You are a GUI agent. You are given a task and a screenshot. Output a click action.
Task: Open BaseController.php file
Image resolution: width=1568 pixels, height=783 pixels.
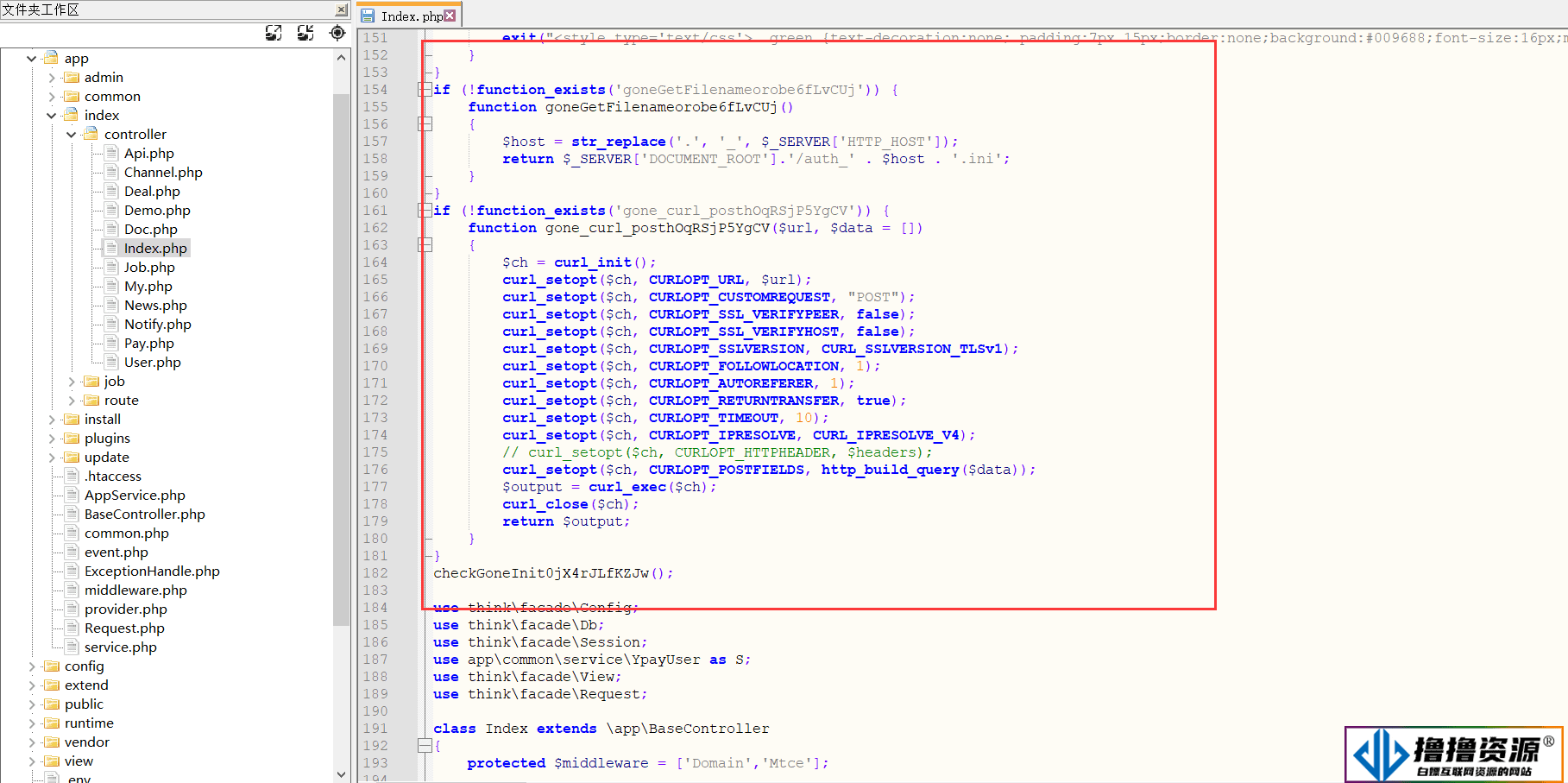click(x=144, y=515)
